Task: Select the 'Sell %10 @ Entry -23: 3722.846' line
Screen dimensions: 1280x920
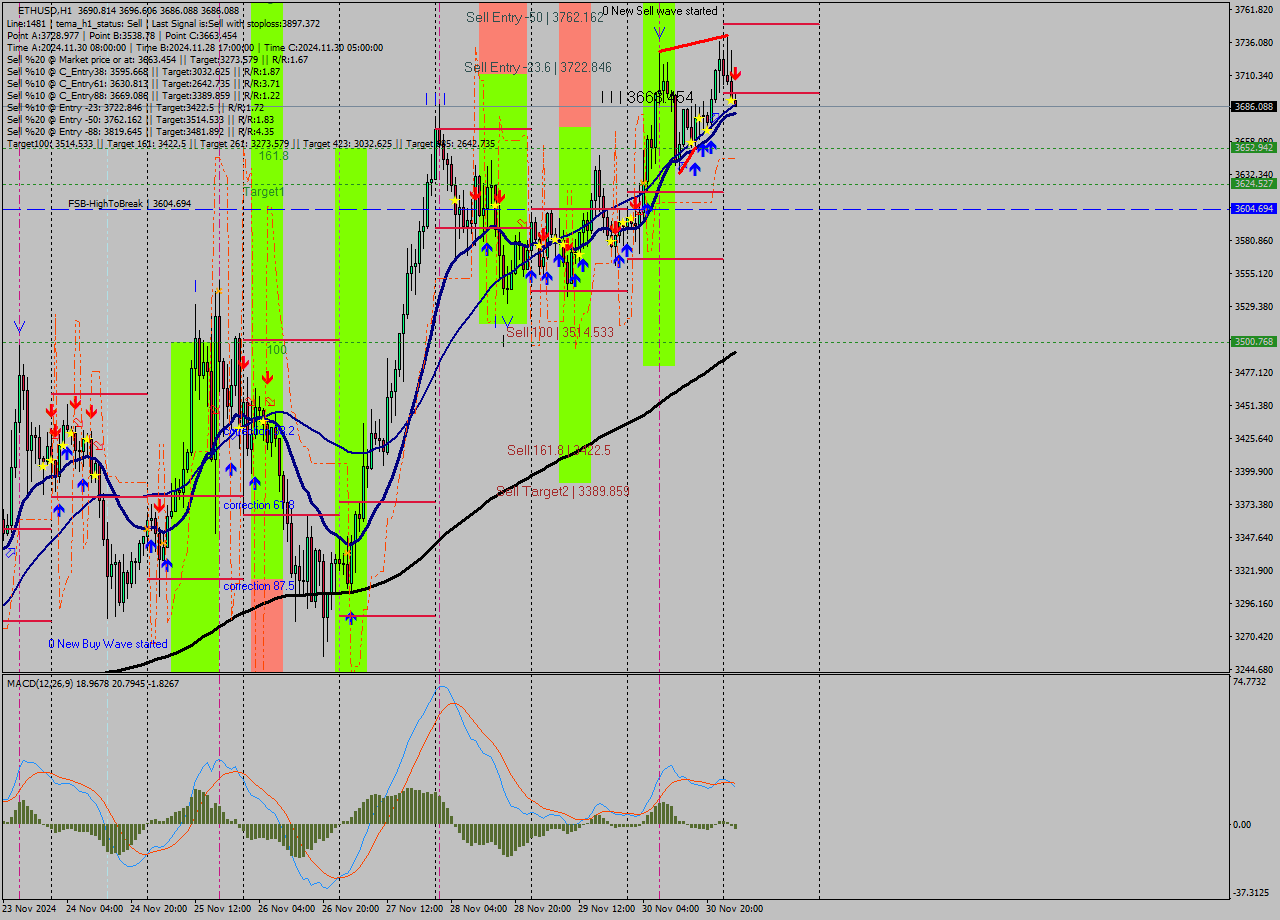Action: click(x=135, y=107)
